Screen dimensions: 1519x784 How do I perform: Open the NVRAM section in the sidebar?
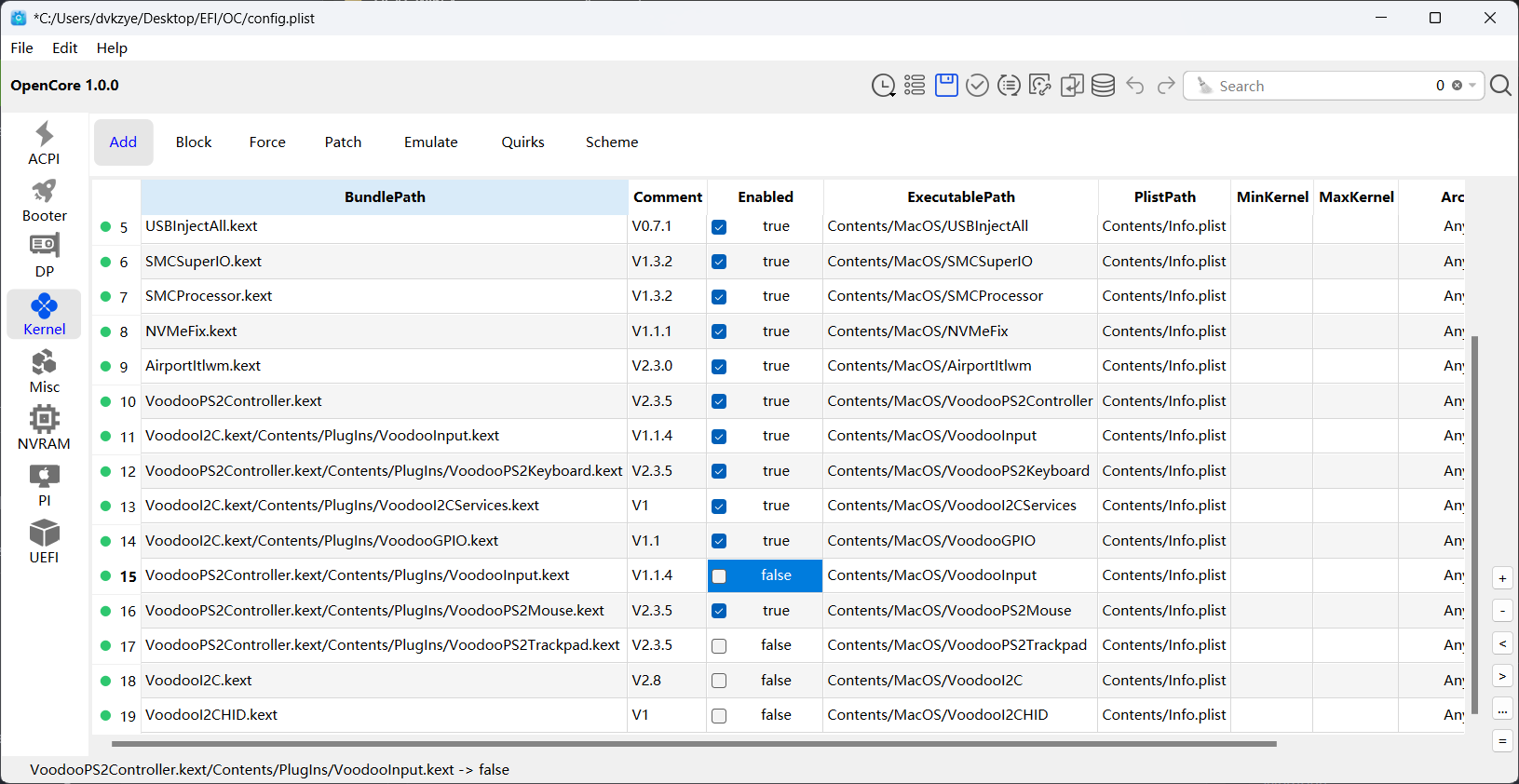(x=44, y=428)
